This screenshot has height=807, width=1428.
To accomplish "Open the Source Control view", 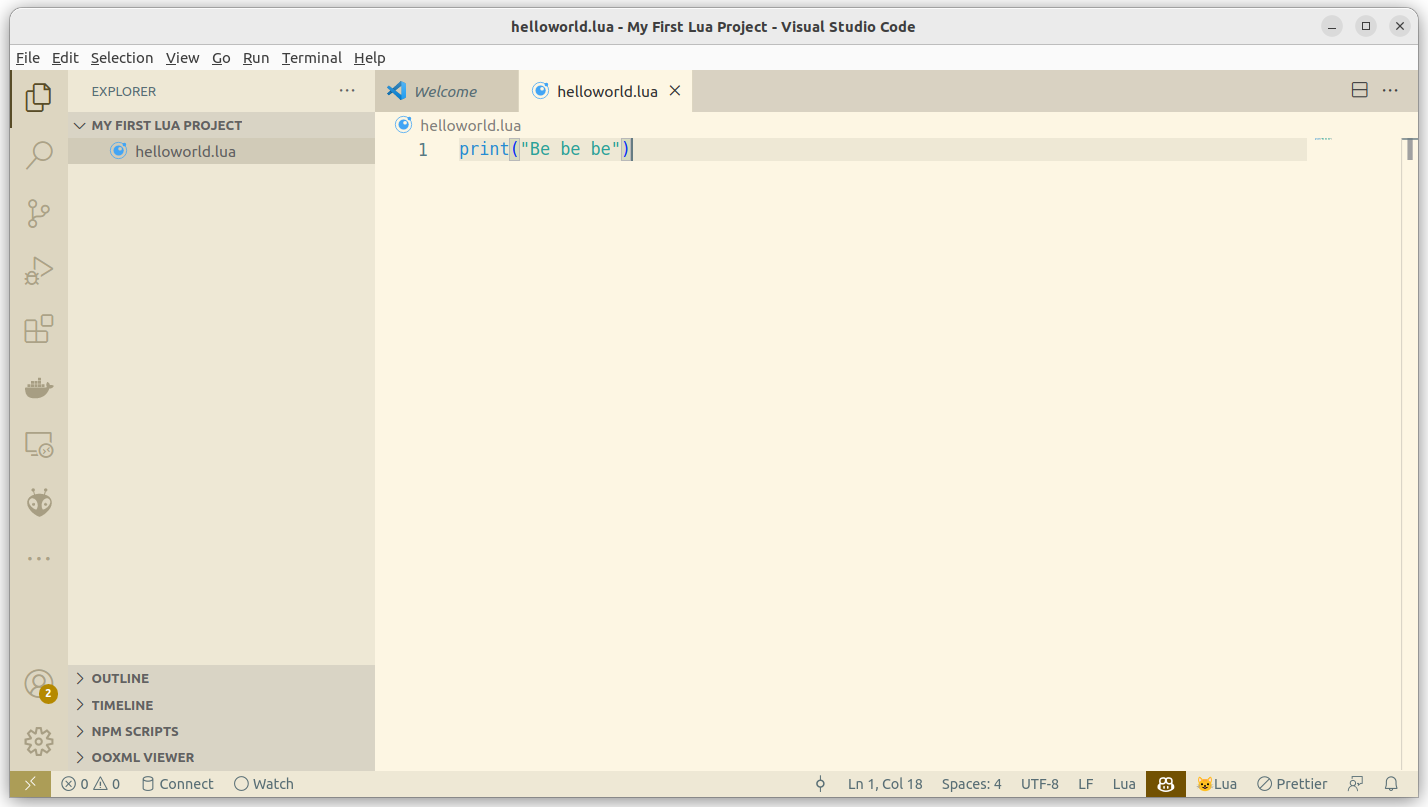I will 39,213.
